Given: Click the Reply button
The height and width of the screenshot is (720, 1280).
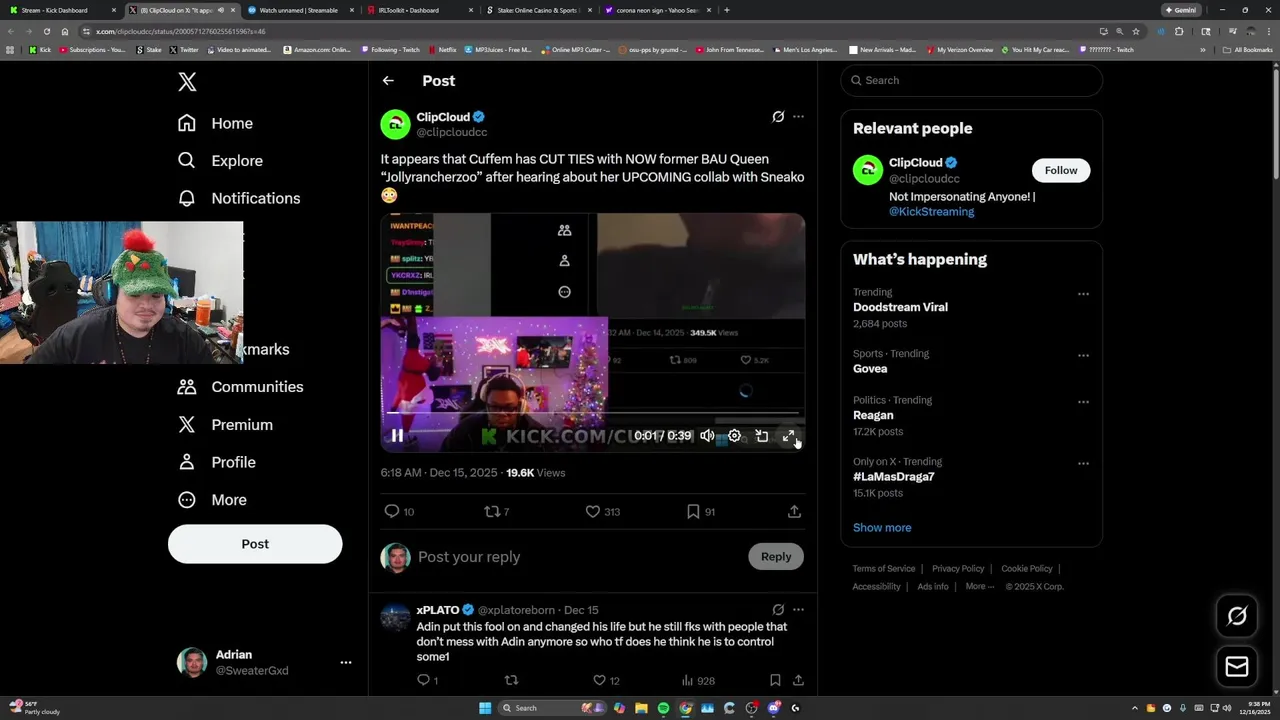Looking at the screenshot, I should pyautogui.click(x=776, y=557).
